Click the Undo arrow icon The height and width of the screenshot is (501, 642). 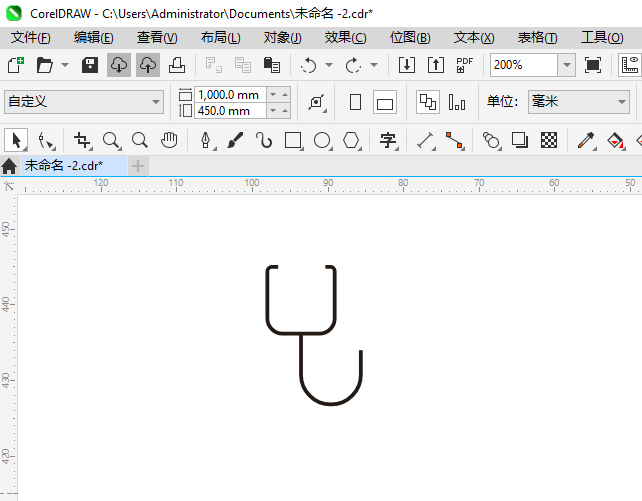[x=308, y=65]
